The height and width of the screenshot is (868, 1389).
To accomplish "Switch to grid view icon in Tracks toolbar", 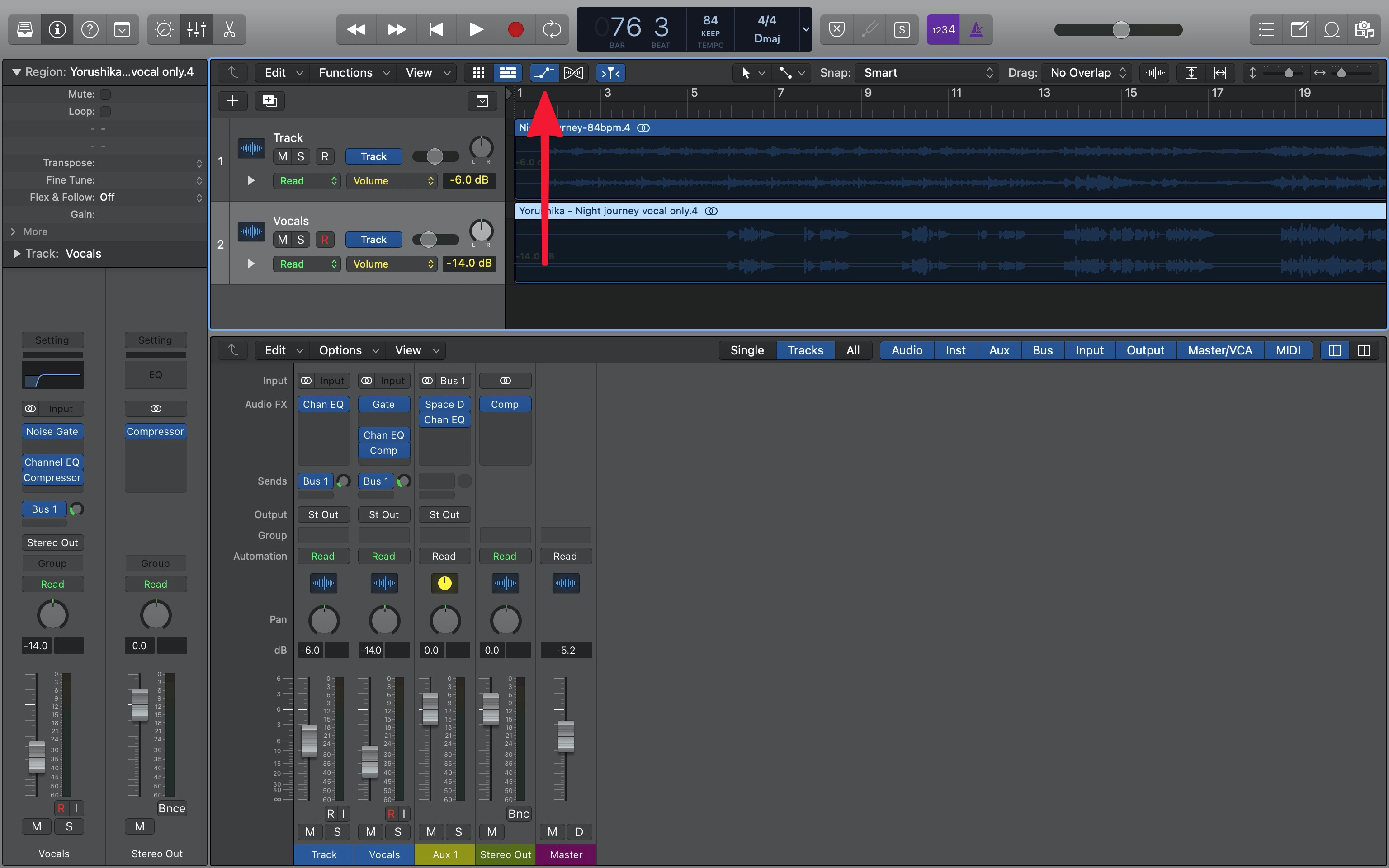I will 479,73.
